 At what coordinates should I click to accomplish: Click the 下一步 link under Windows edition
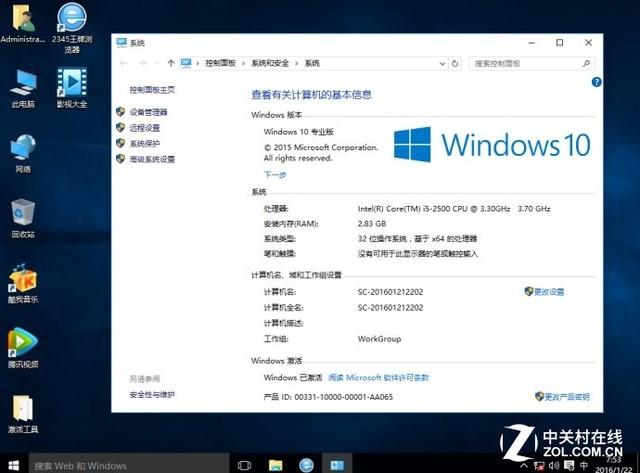[x=275, y=175]
